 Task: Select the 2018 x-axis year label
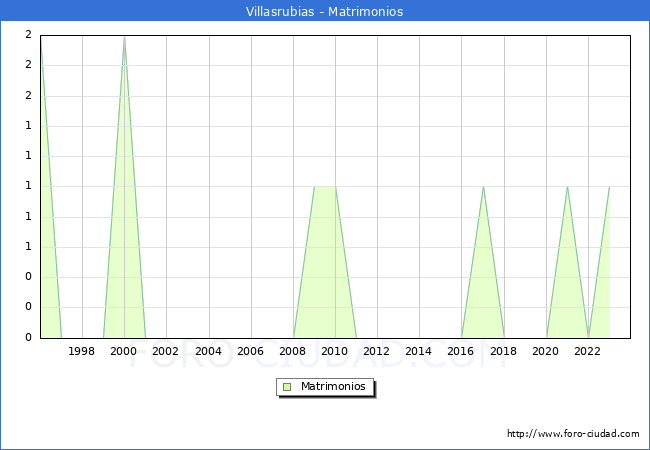503,351
